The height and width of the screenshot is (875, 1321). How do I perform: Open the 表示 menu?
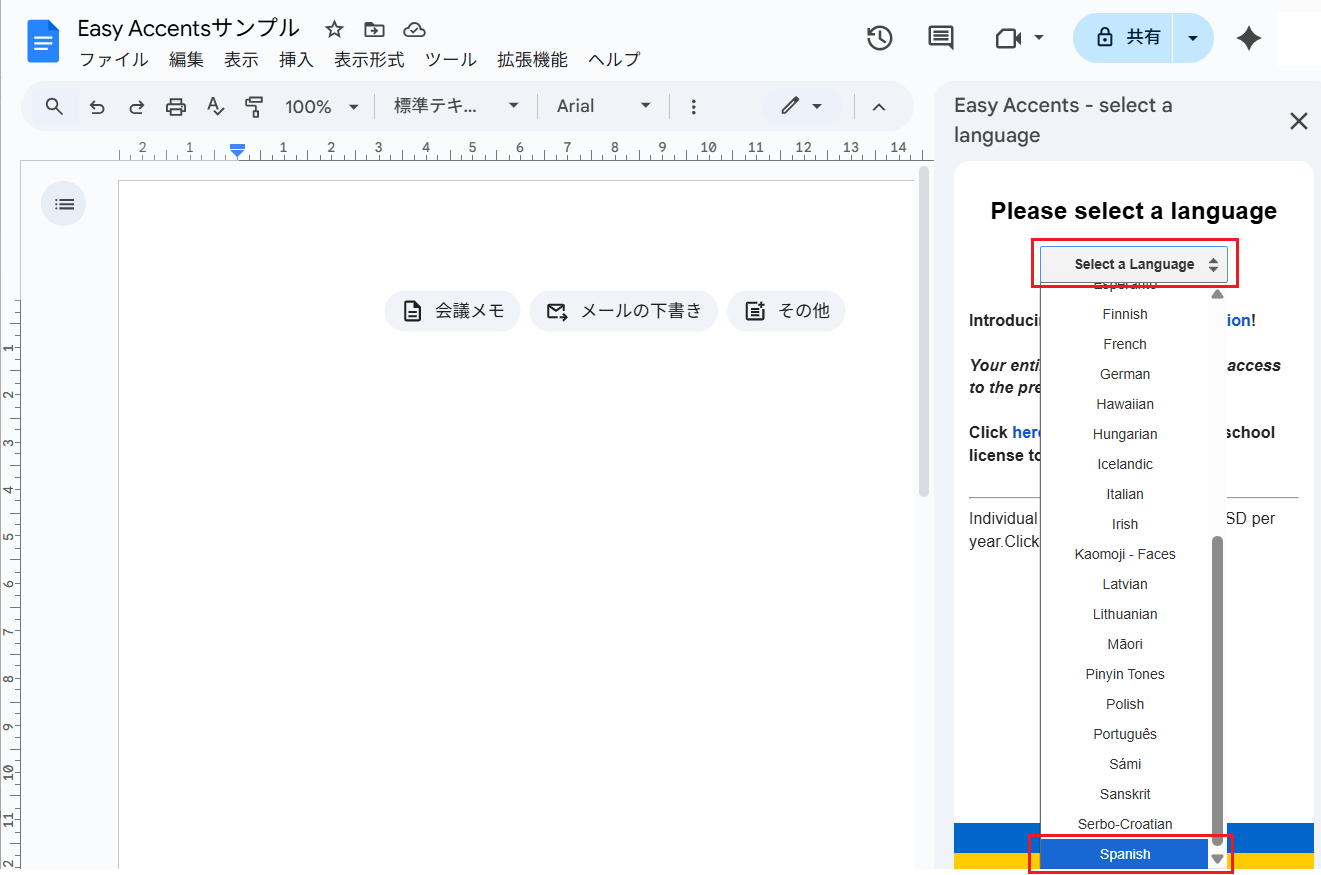241,60
